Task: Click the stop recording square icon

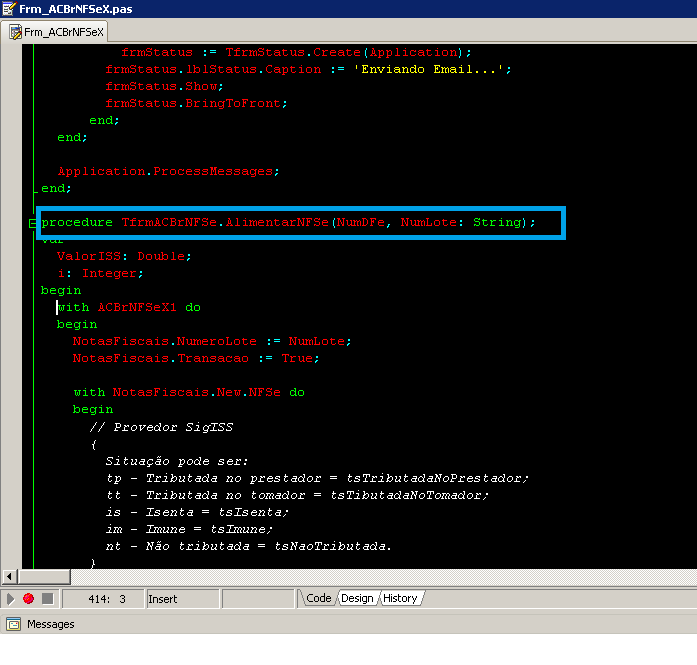Action: pyautogui.click(x=48, y=599)
